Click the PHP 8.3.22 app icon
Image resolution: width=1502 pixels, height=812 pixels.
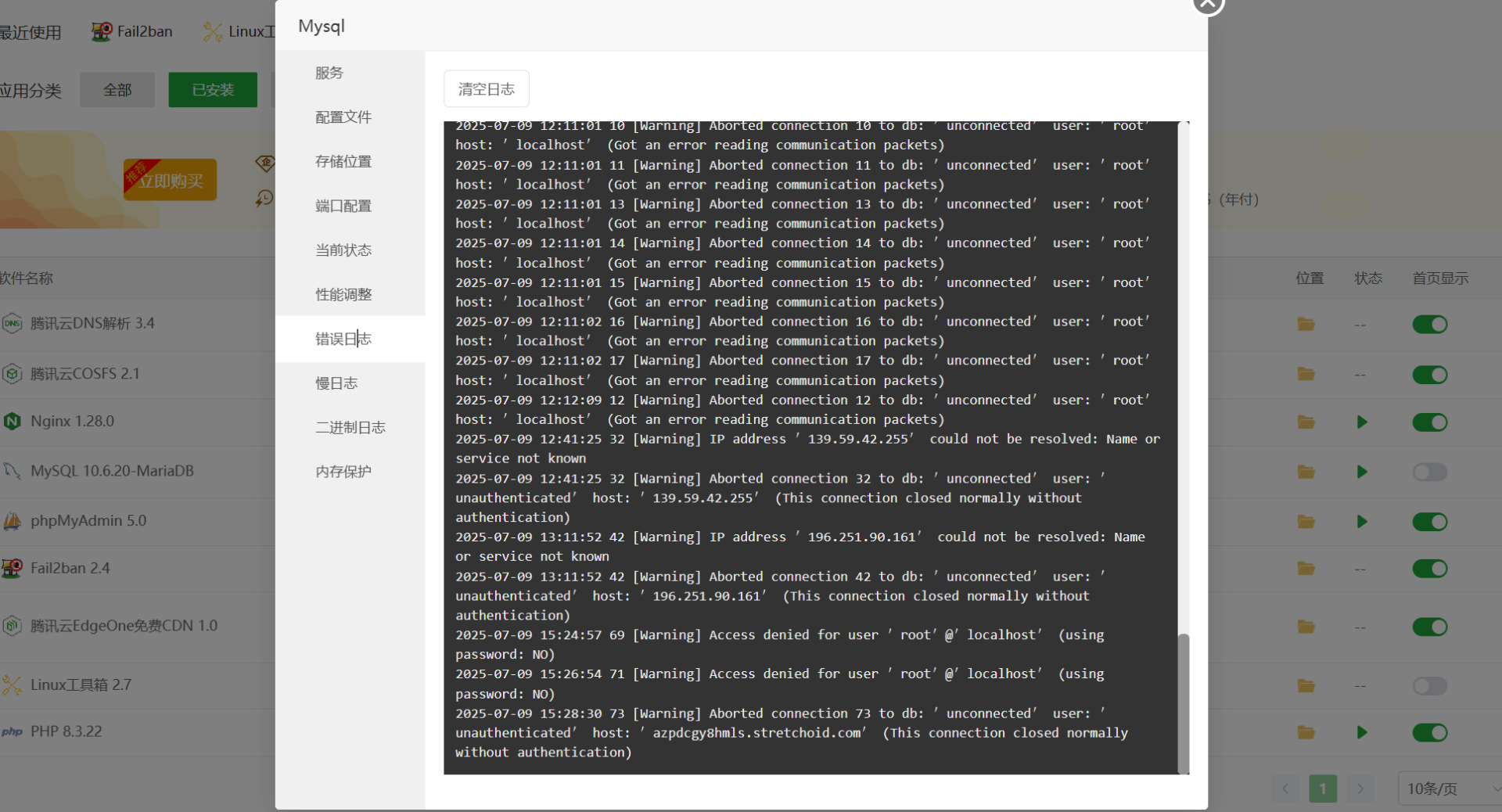tap(12, 732)
